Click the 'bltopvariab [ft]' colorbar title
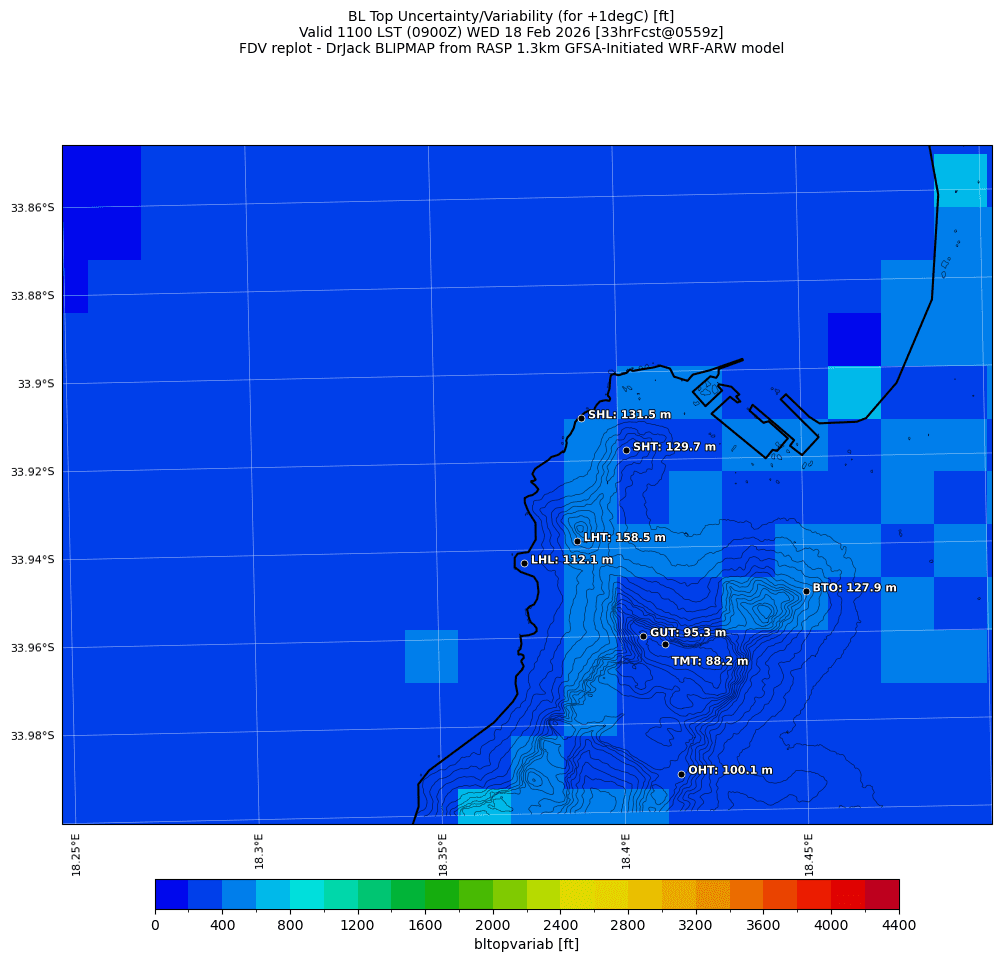 click(526, 944)
